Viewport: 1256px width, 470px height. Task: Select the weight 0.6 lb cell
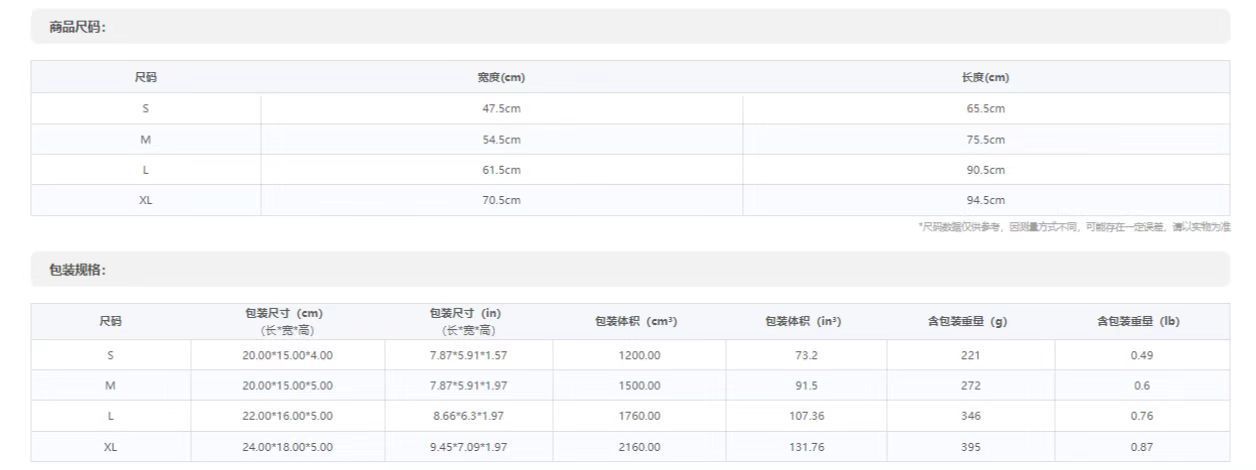1142,385
